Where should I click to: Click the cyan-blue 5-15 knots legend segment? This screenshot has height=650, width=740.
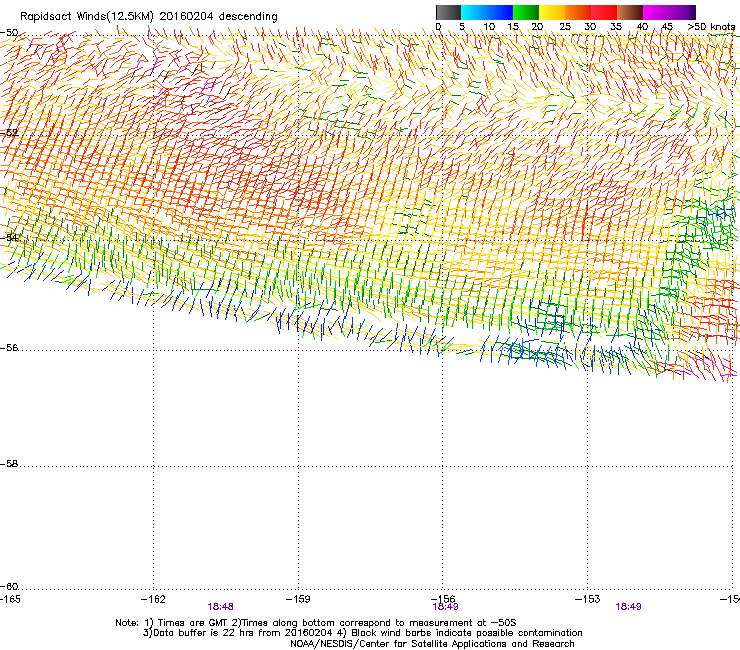click(487, 12)
